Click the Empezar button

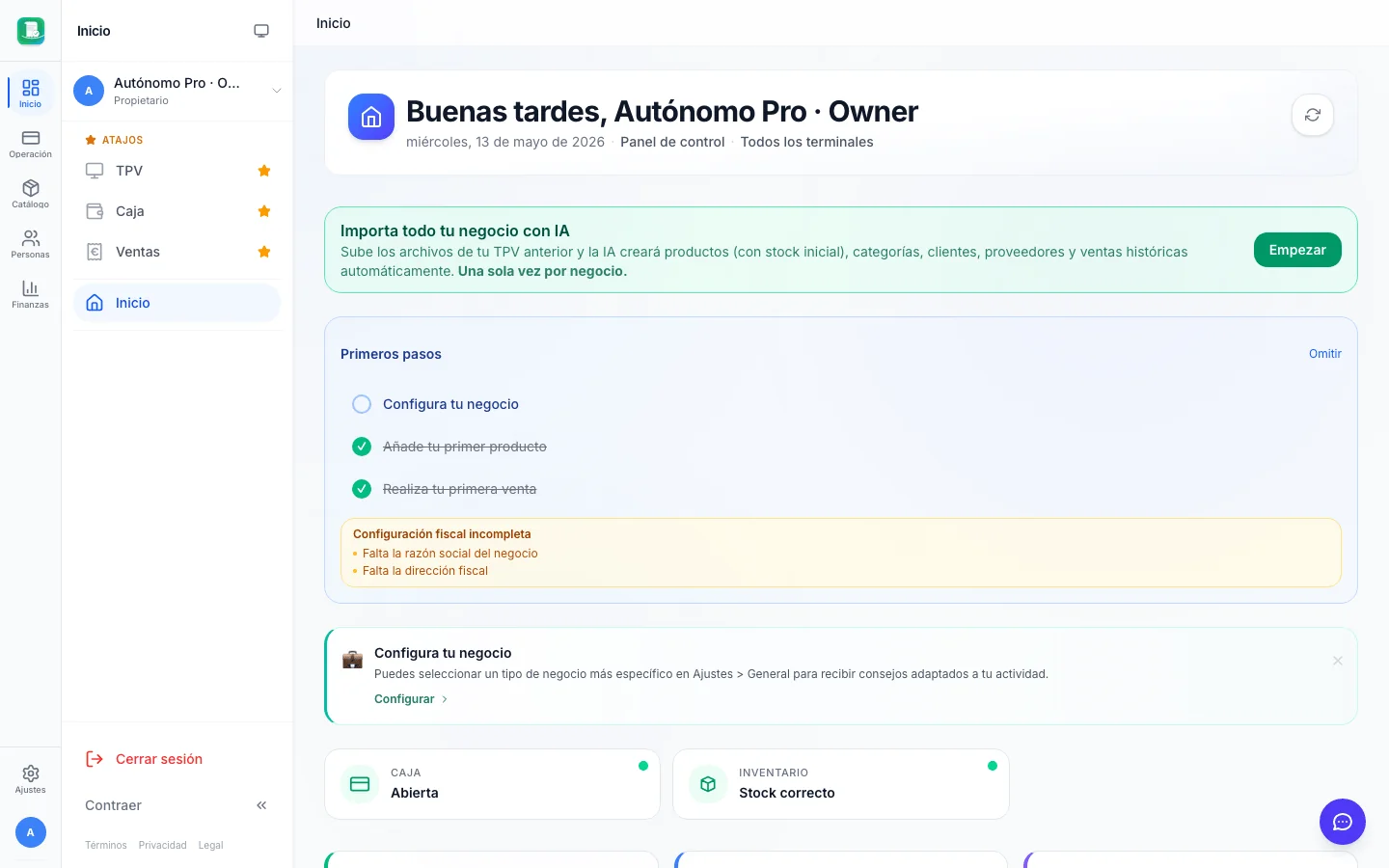click(x=1297, y=250)
